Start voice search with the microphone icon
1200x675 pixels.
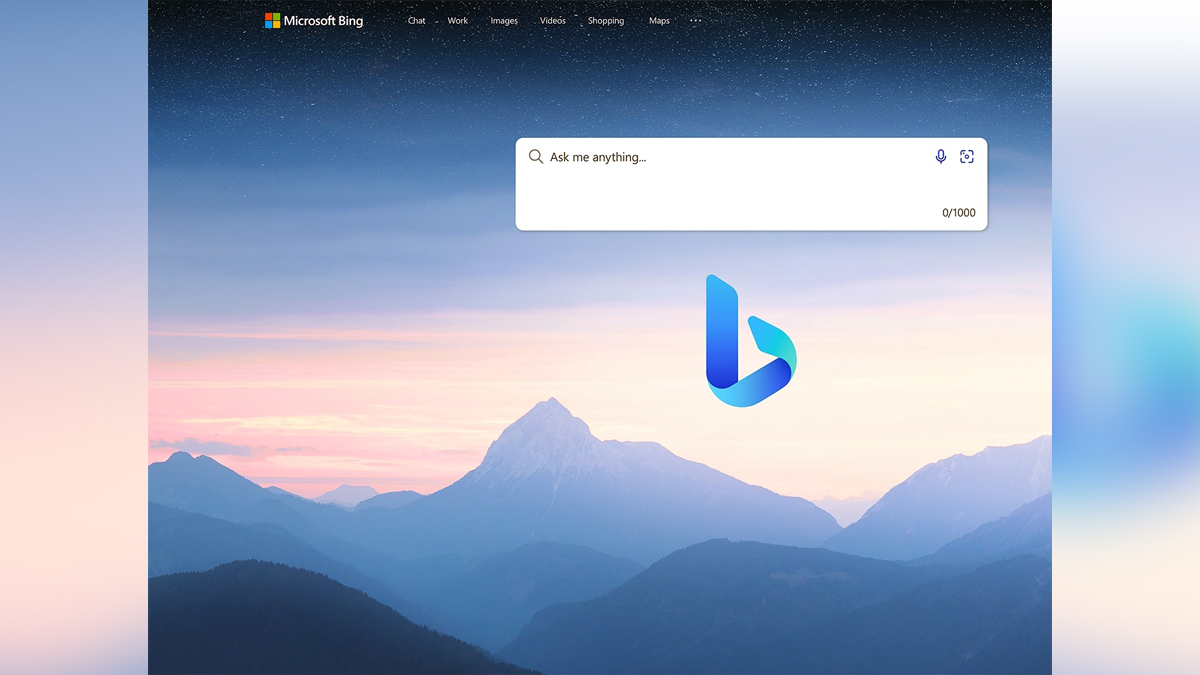click(x=941, y=157)
